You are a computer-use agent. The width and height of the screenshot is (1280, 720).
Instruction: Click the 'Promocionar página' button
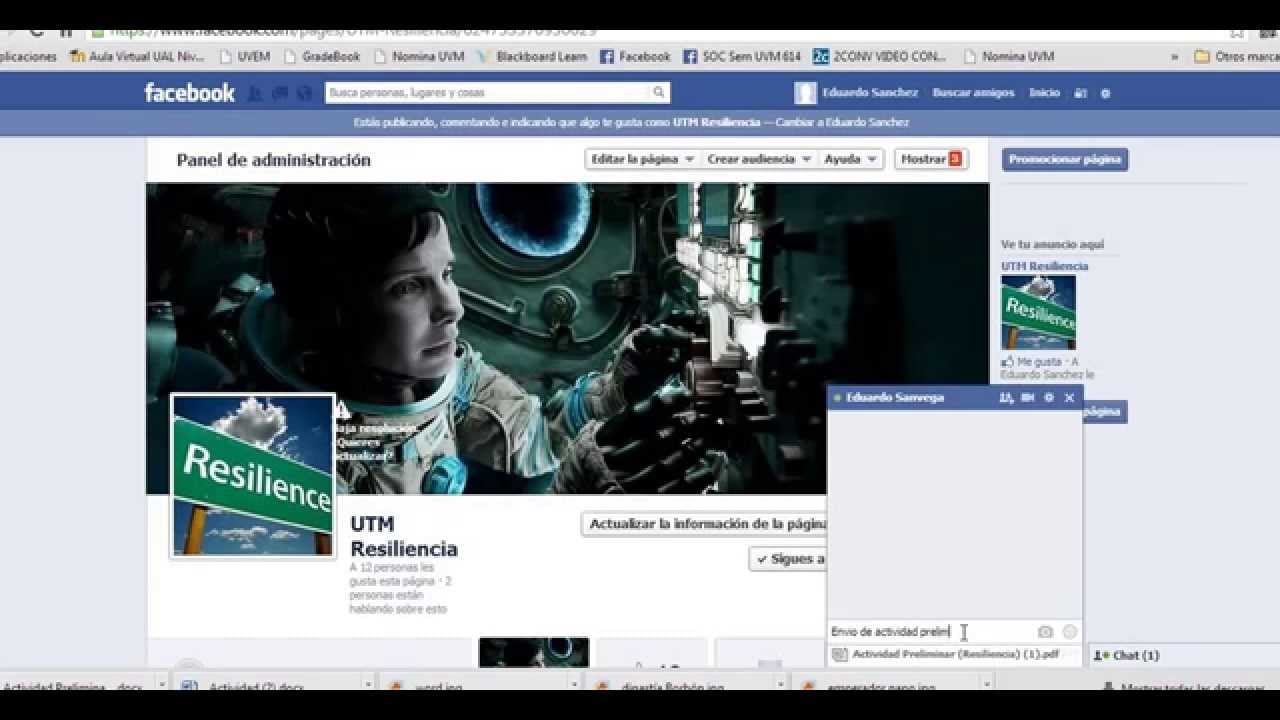[1065, 159]
